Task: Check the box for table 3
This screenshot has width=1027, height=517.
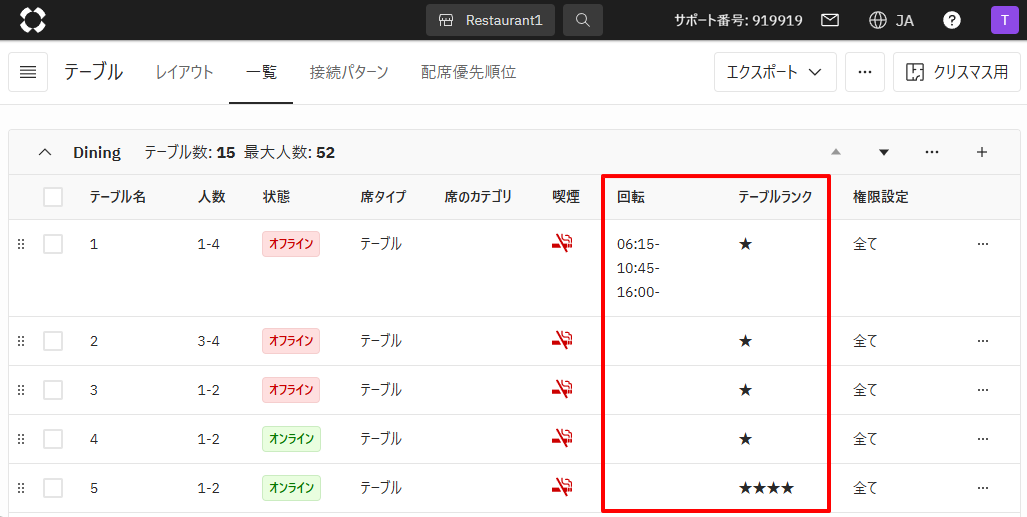Action: pyautogui.click(x=53, y=390)
